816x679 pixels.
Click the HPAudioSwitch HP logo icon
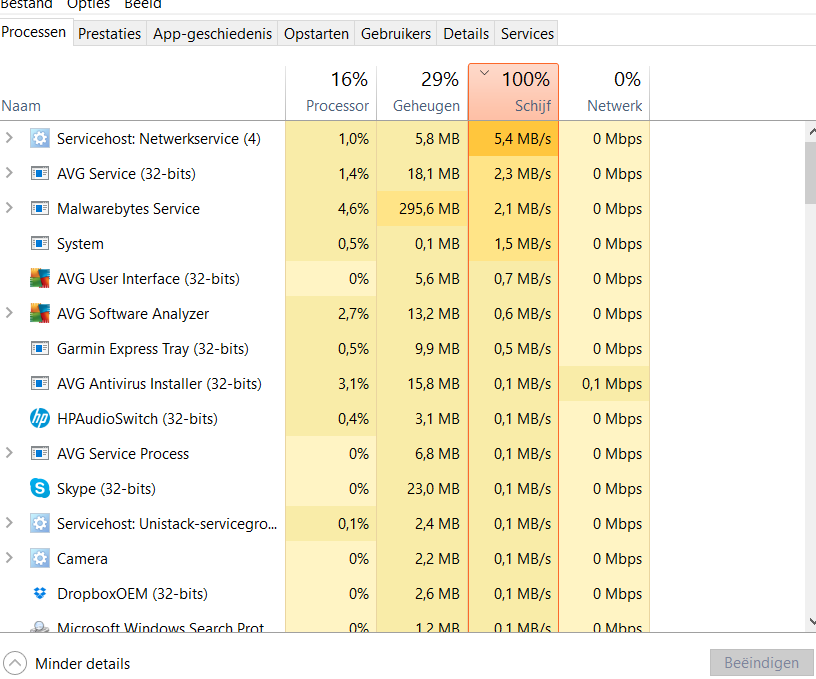tap(40, 419)
